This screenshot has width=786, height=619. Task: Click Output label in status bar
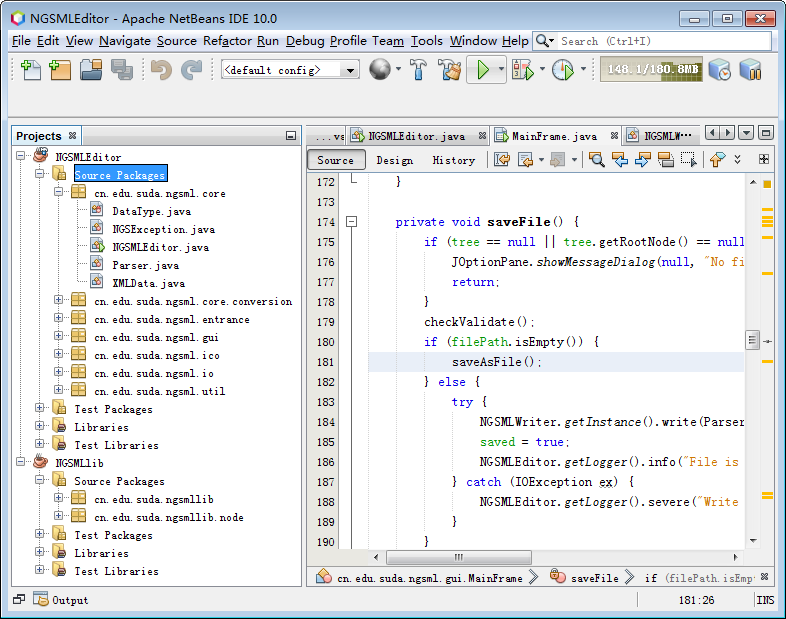click(70, 599)
